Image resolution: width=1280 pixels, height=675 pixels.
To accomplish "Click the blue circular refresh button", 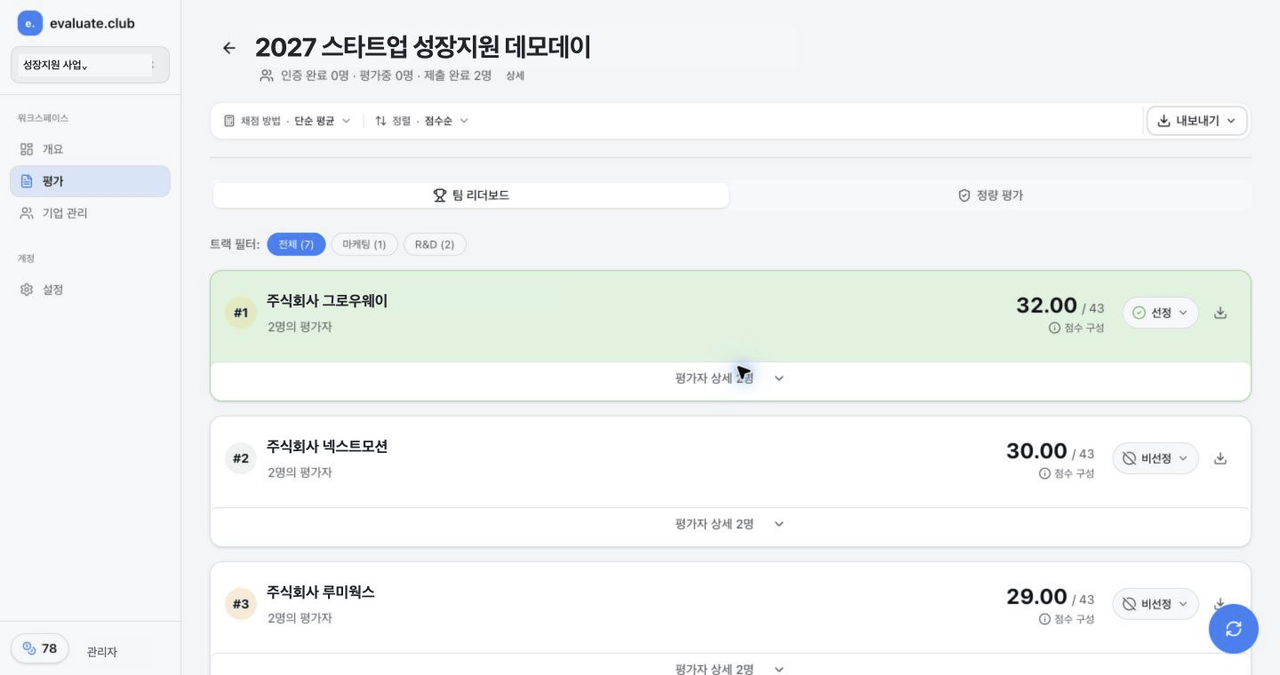I will tap(1233, 629).
